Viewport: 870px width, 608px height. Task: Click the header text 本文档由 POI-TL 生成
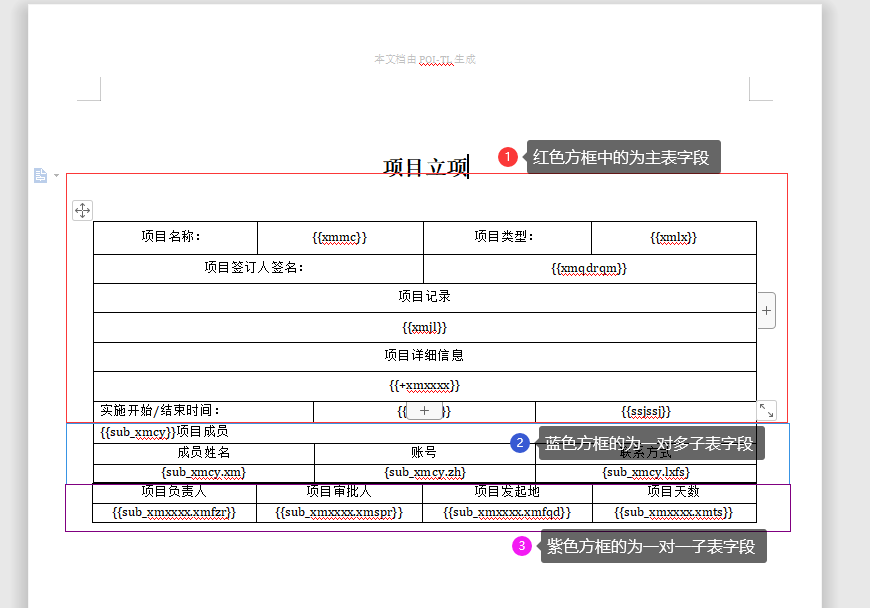(x=424, y=59)
